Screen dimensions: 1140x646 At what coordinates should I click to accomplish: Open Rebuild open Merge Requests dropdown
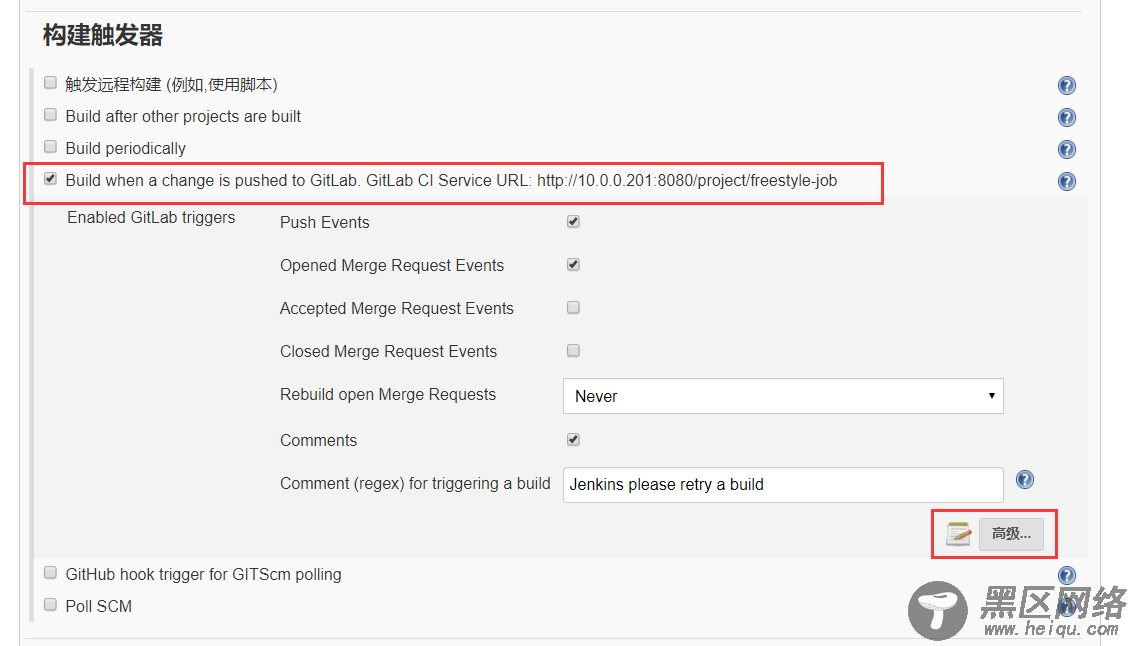[x=783, y=396]
